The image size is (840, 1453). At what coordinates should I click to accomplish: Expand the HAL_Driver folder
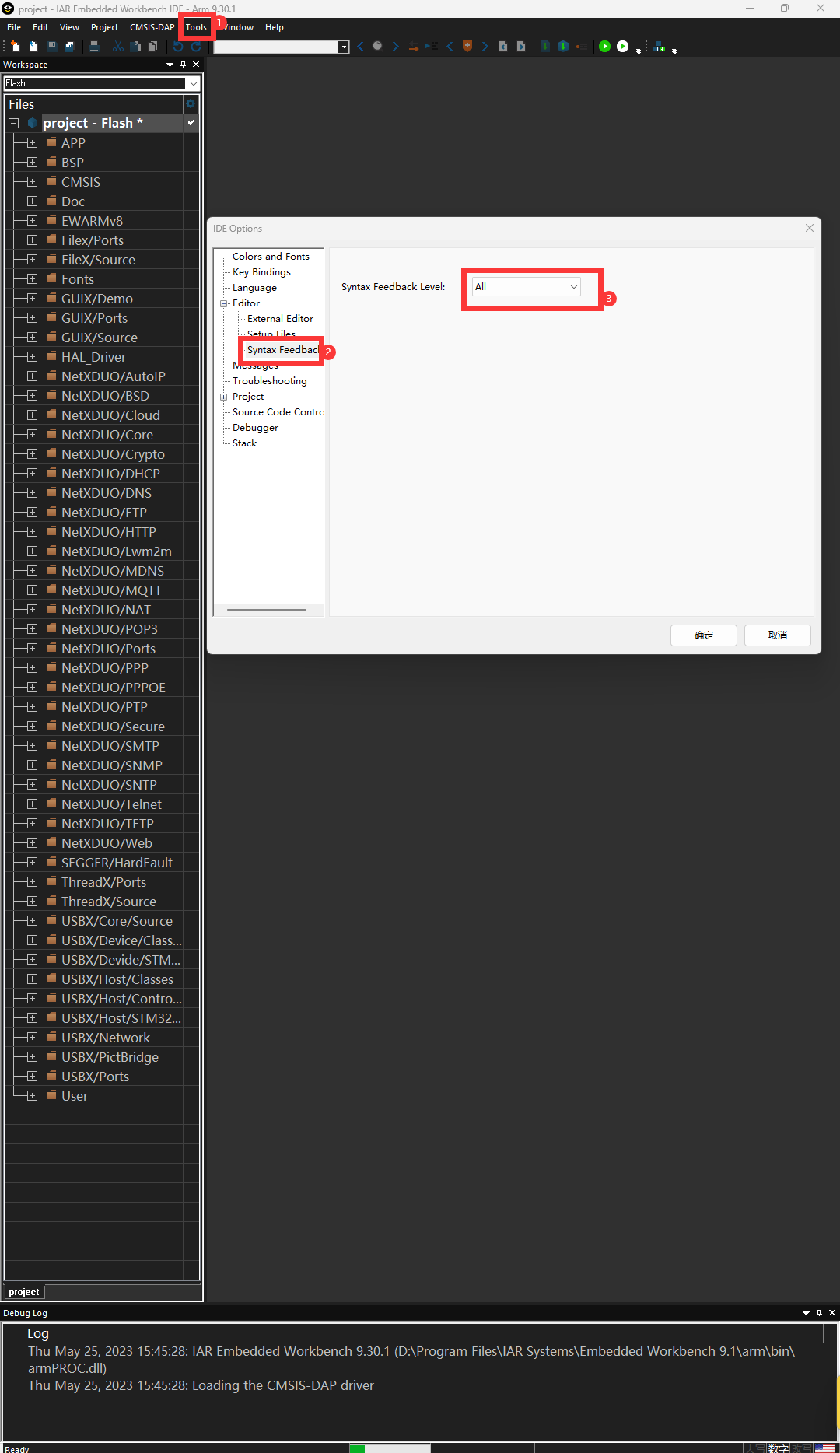[32, 357]
